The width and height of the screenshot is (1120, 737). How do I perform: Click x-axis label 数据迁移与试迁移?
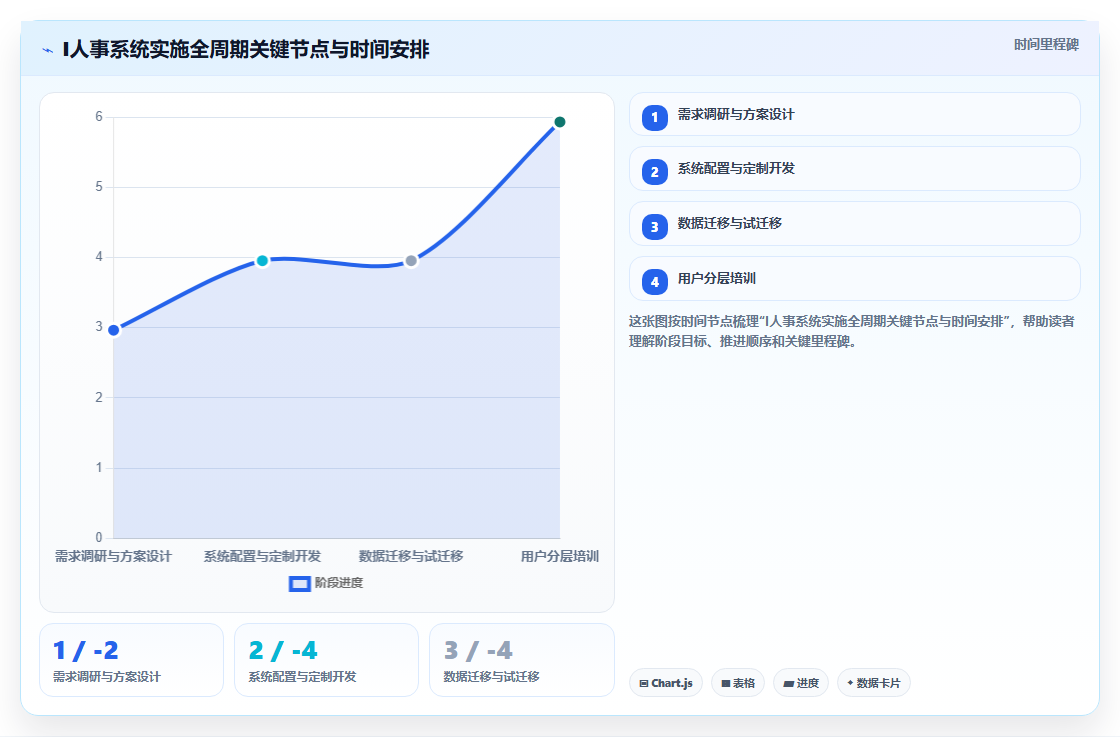click(411, 556)
